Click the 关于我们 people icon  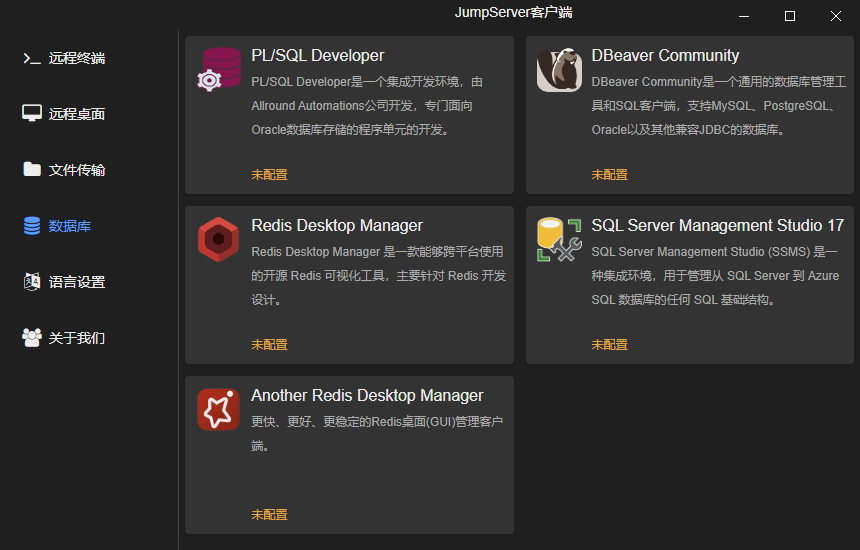[32, 338]
